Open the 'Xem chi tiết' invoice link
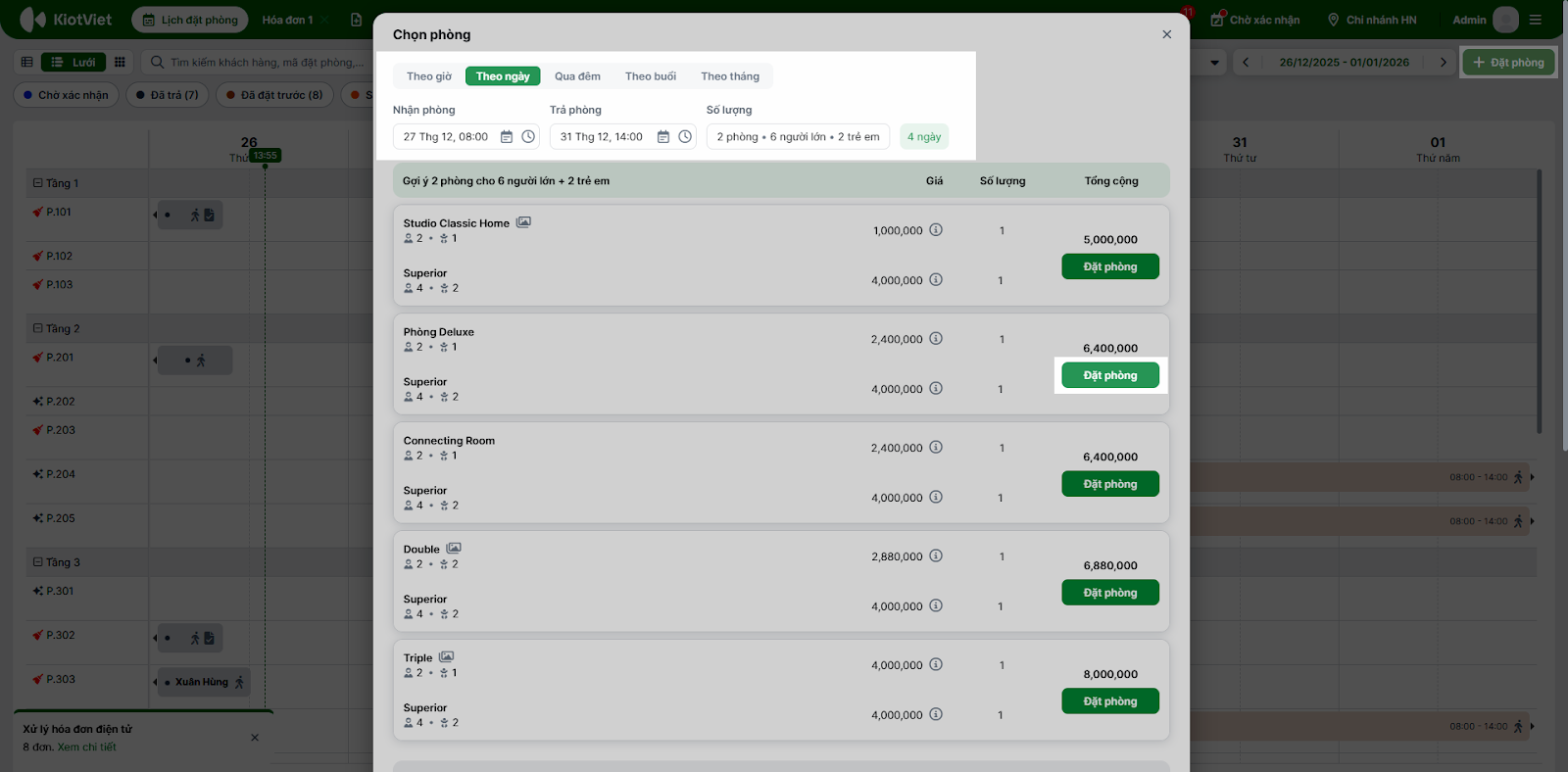The height and width of the screenshot is (772, 1568). click(x=86, y=748)
